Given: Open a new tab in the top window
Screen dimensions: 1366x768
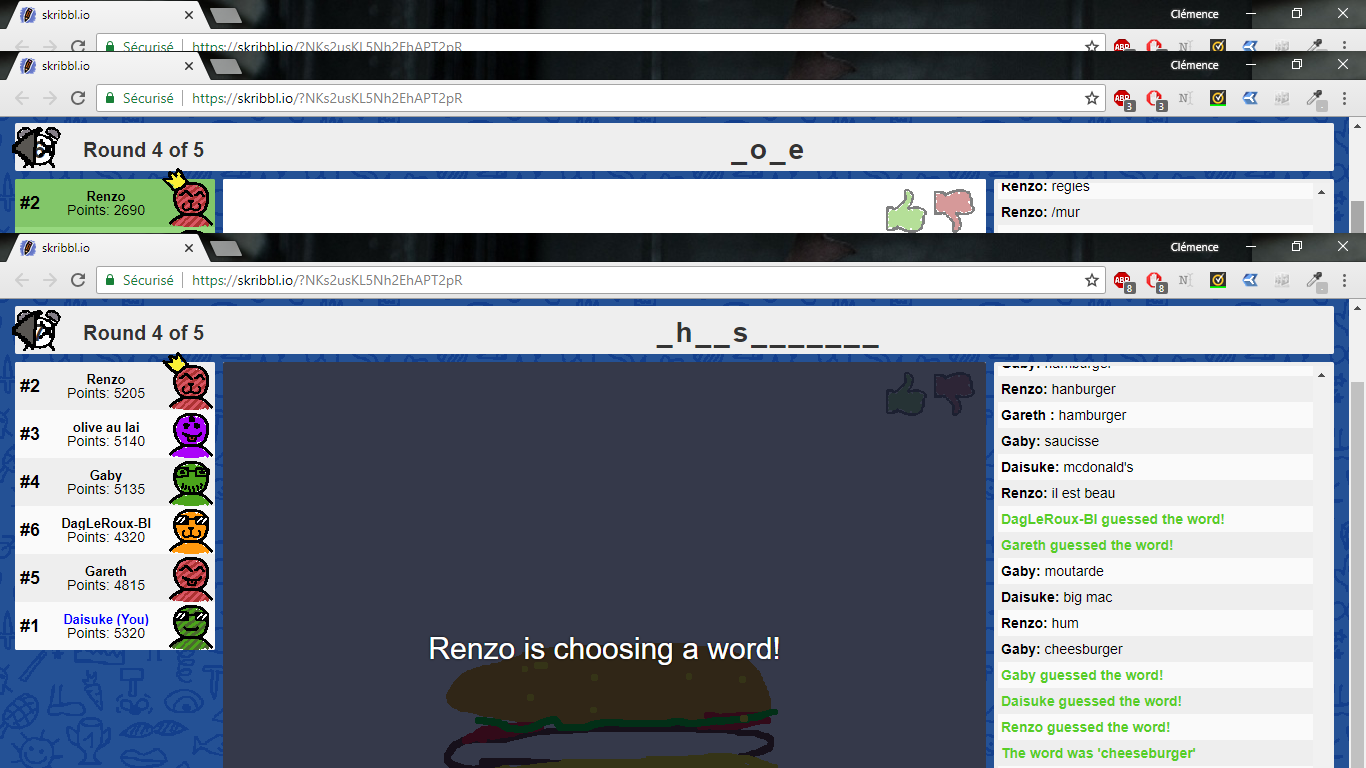Looking at the screenshot, I should pos(226,16).
